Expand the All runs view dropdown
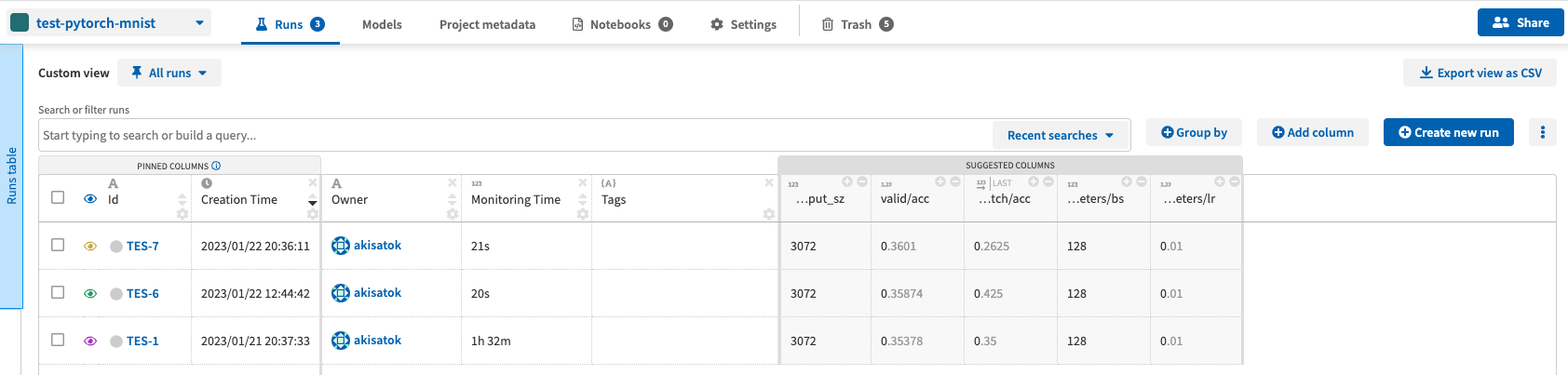The height and width of the screenshot is (375, 1568). point(169,73)
